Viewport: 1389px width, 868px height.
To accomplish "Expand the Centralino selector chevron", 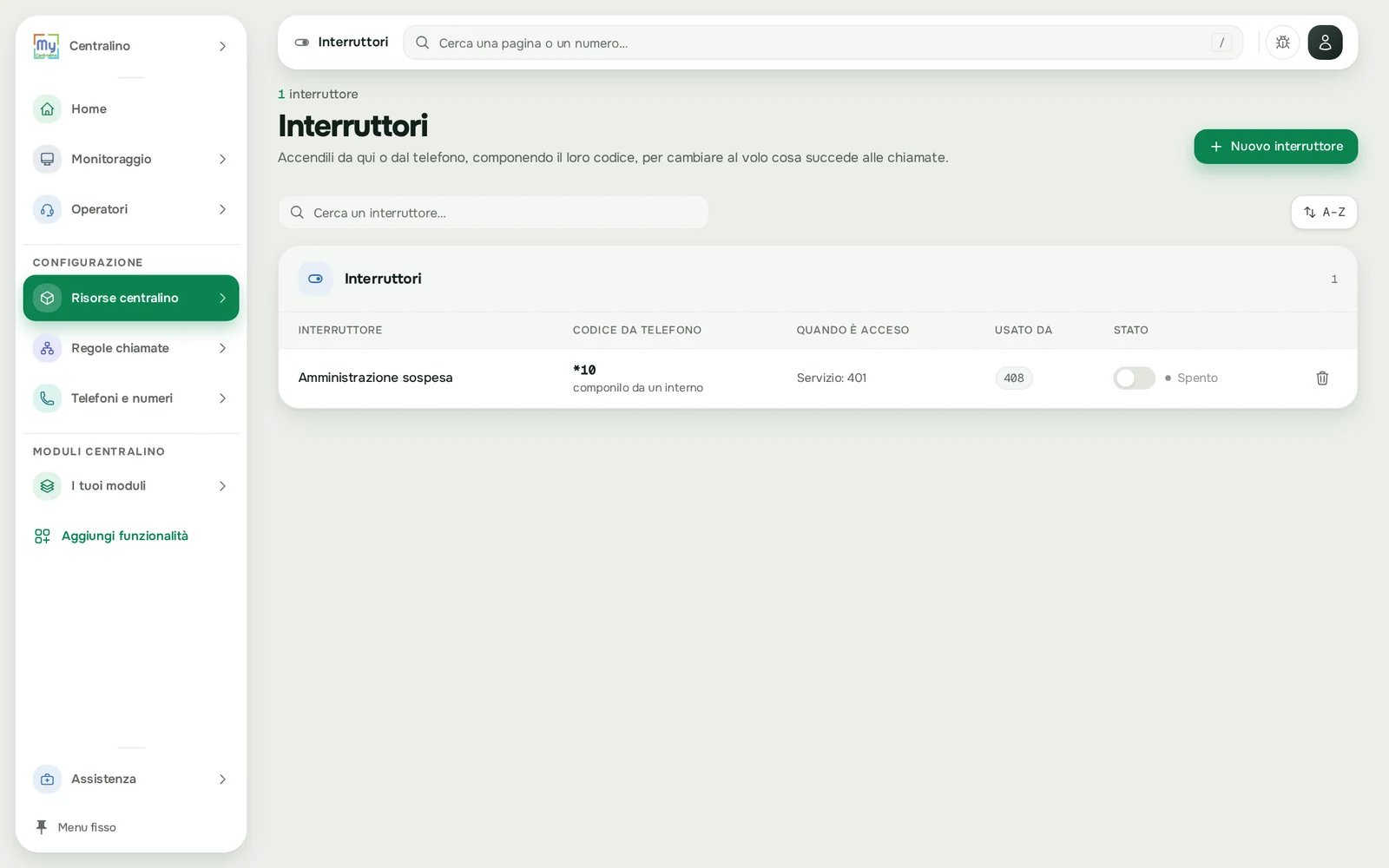I will 222,46.
